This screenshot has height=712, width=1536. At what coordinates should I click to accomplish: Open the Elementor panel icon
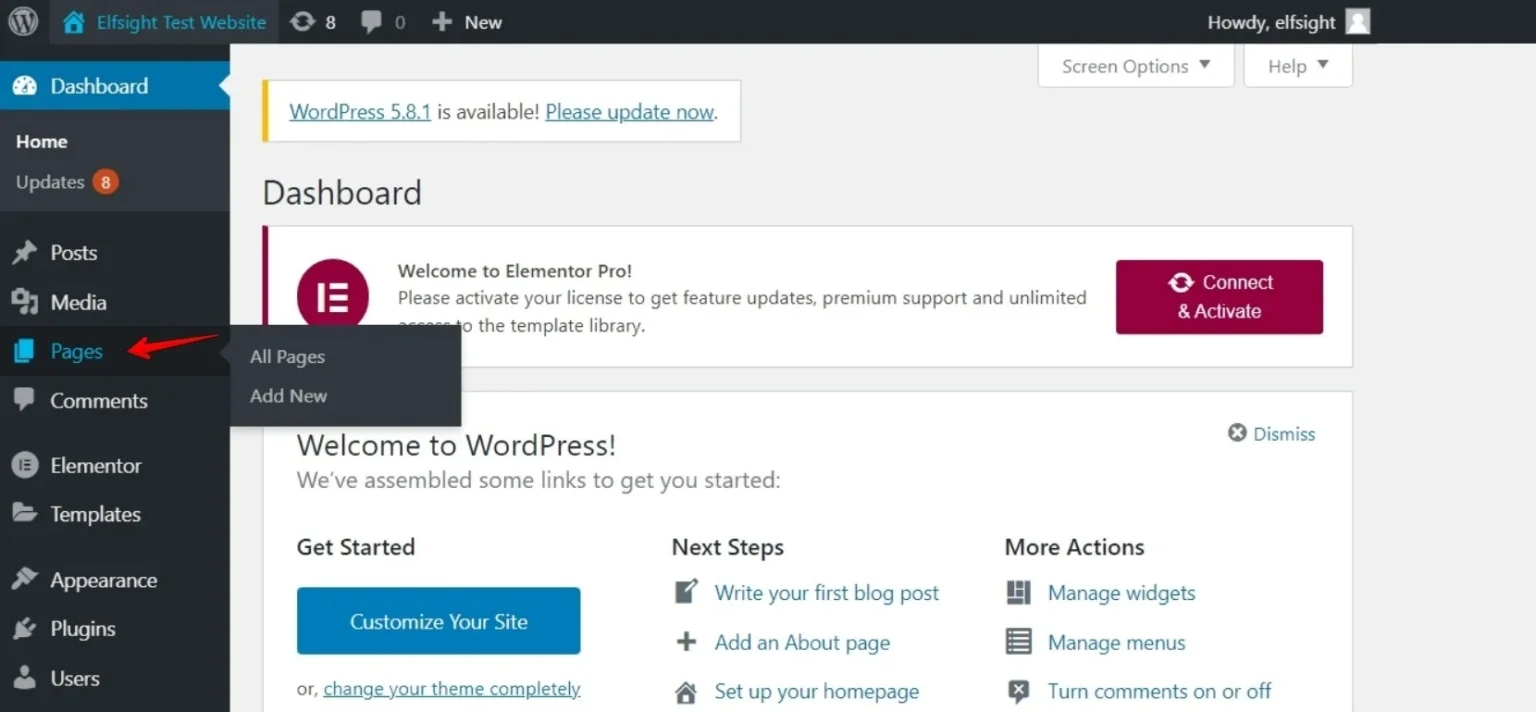(x=26, y=465)
